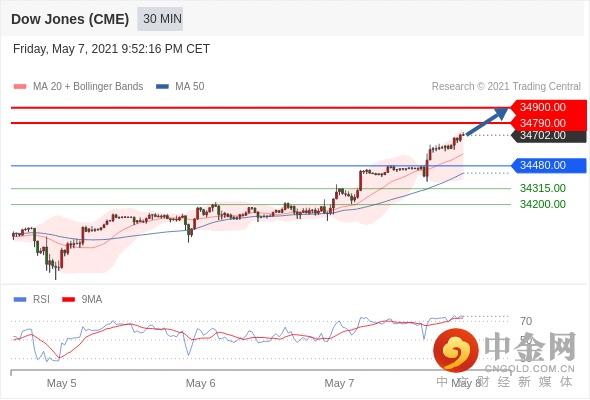Select the 34315.00 support level label
The width and height of the screenshot is (590, 400).
coord(543,188)
